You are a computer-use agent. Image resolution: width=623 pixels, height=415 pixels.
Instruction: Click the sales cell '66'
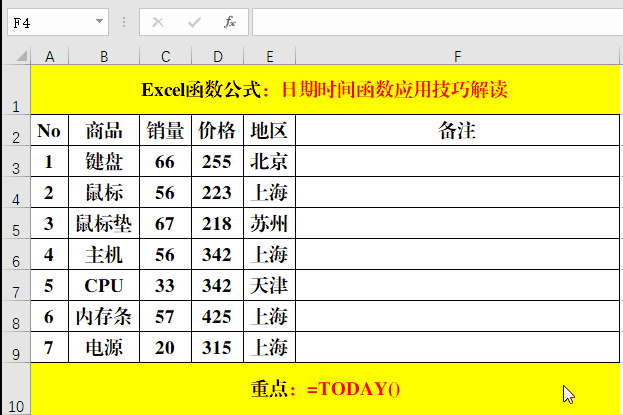tap(166, 161)
